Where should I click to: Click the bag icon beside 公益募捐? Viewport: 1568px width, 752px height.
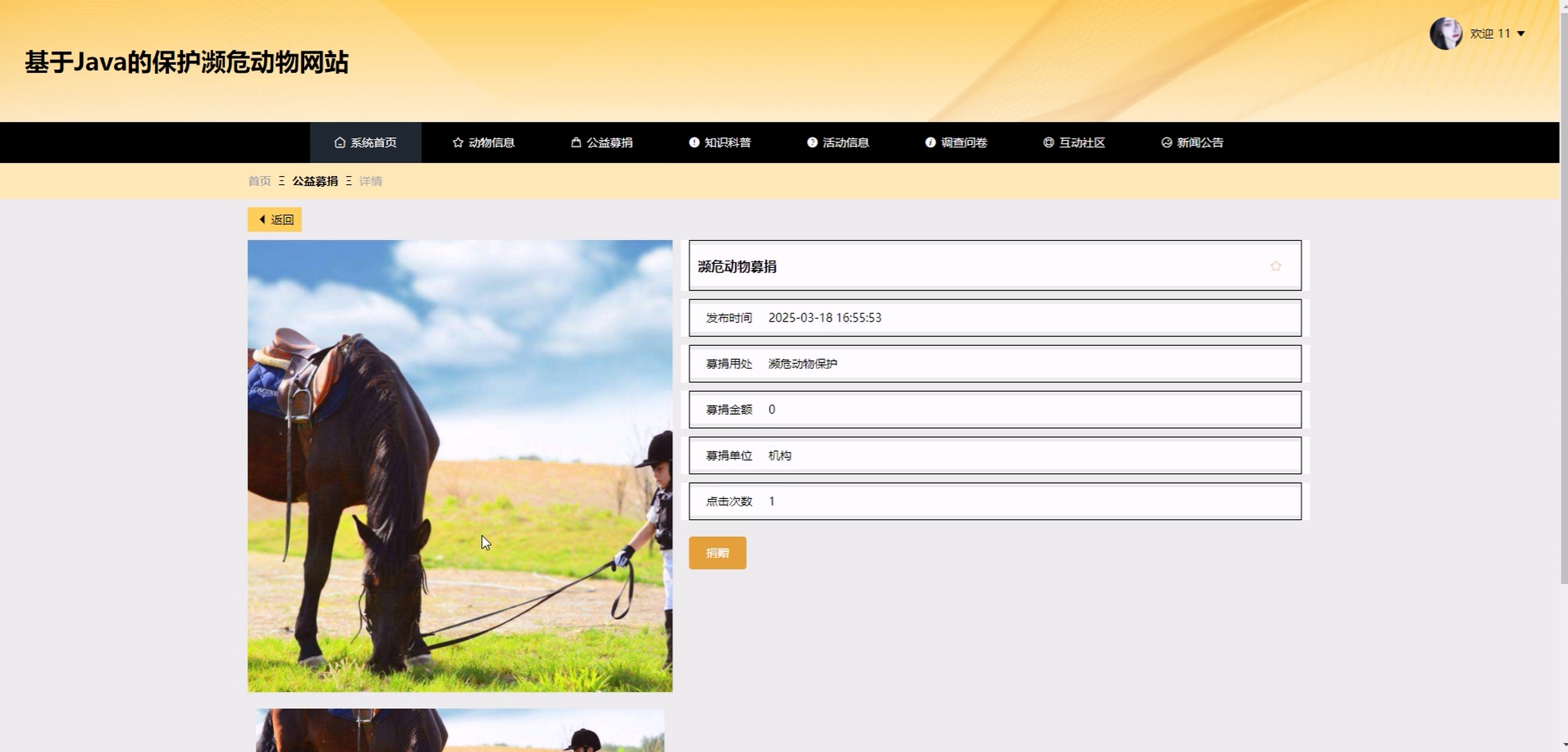click(576, 143)
